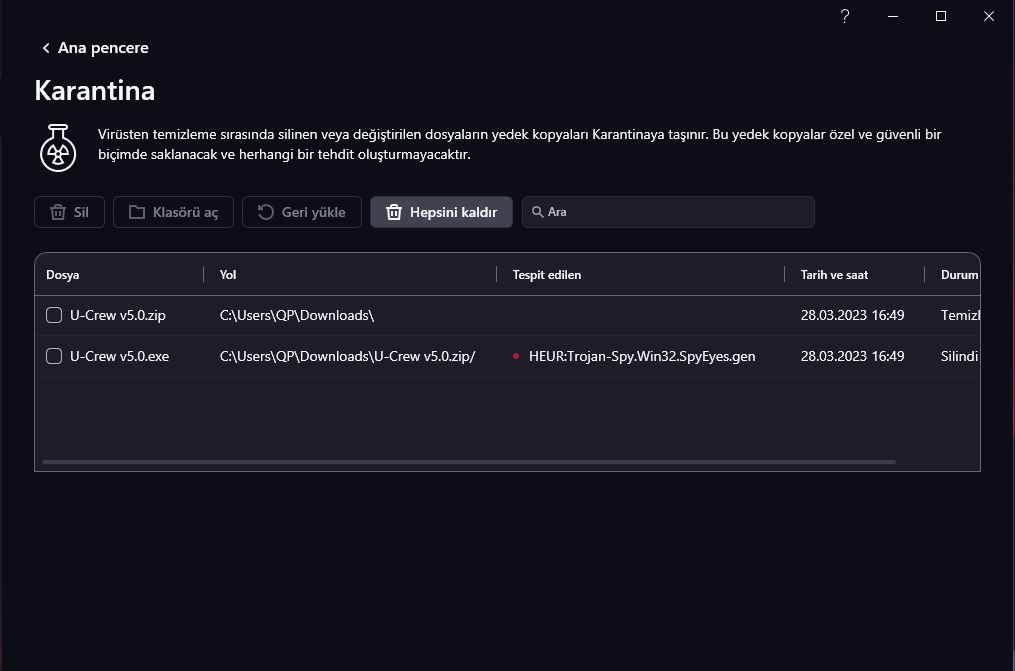Click the back arrow beside Ana pencere
1015x671 pixels.
tap(46, 48)
